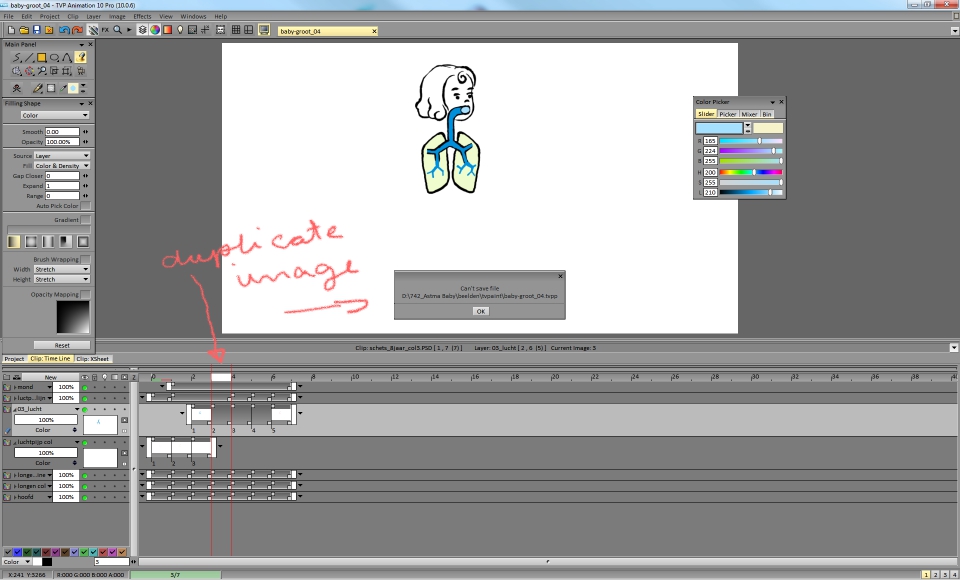The width and height of the screenshot is (960, 580).
Task: Open a project with the folder icon
Action: tap(24, 30)
